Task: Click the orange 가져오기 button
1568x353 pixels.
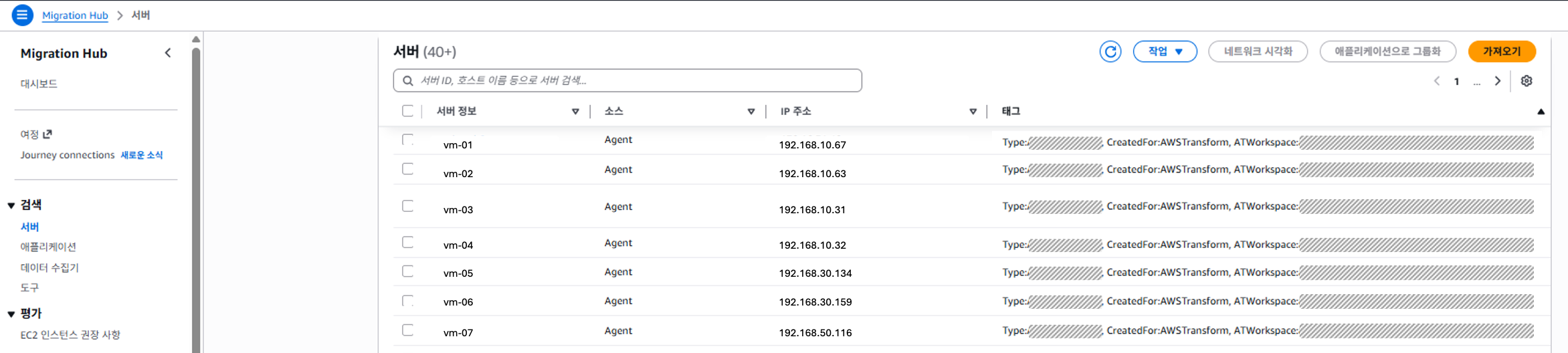Action: pos(1501,51)
